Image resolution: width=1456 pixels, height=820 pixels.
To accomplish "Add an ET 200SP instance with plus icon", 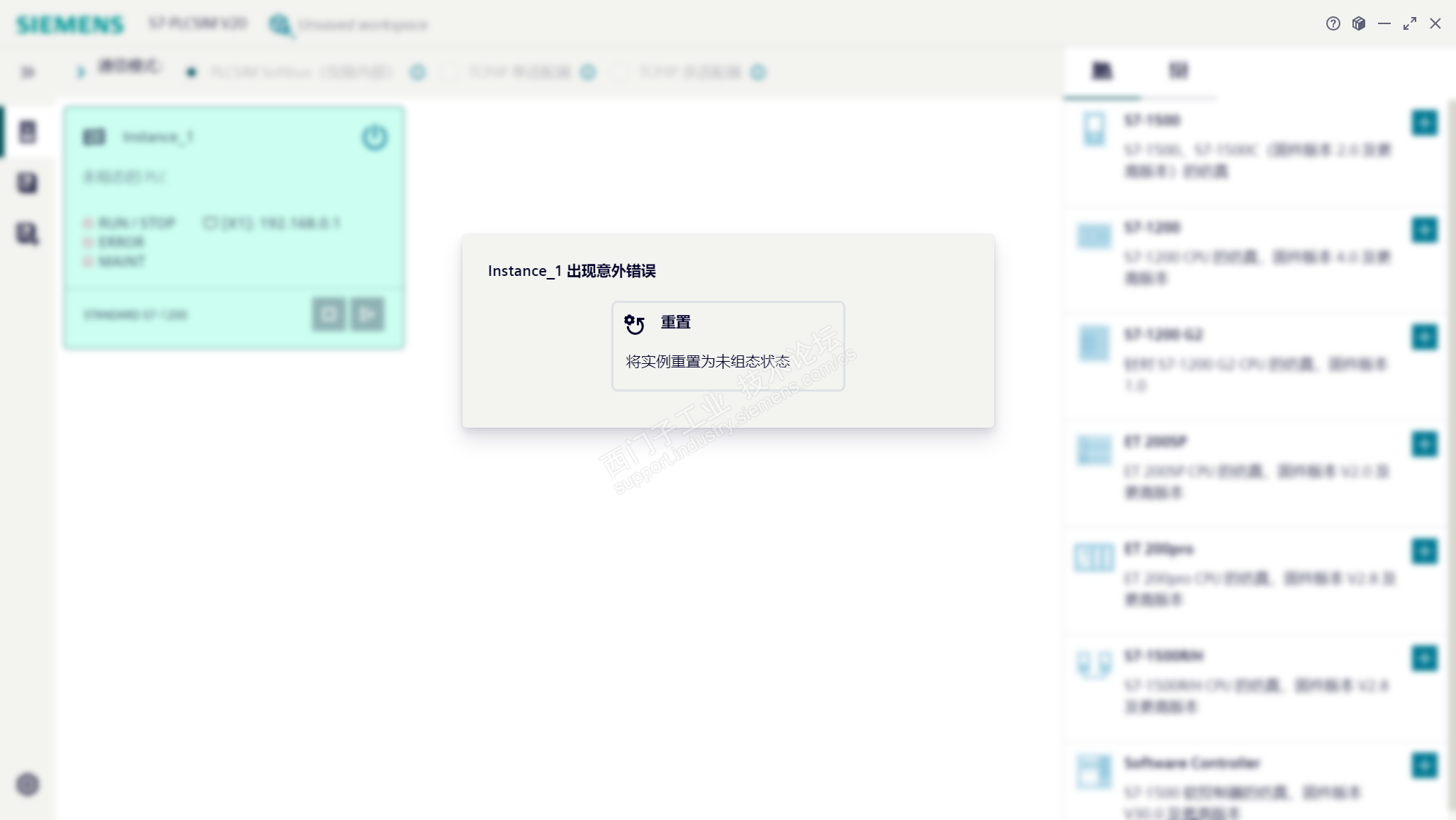I will pyautogui.click(x=1424, y=444).
